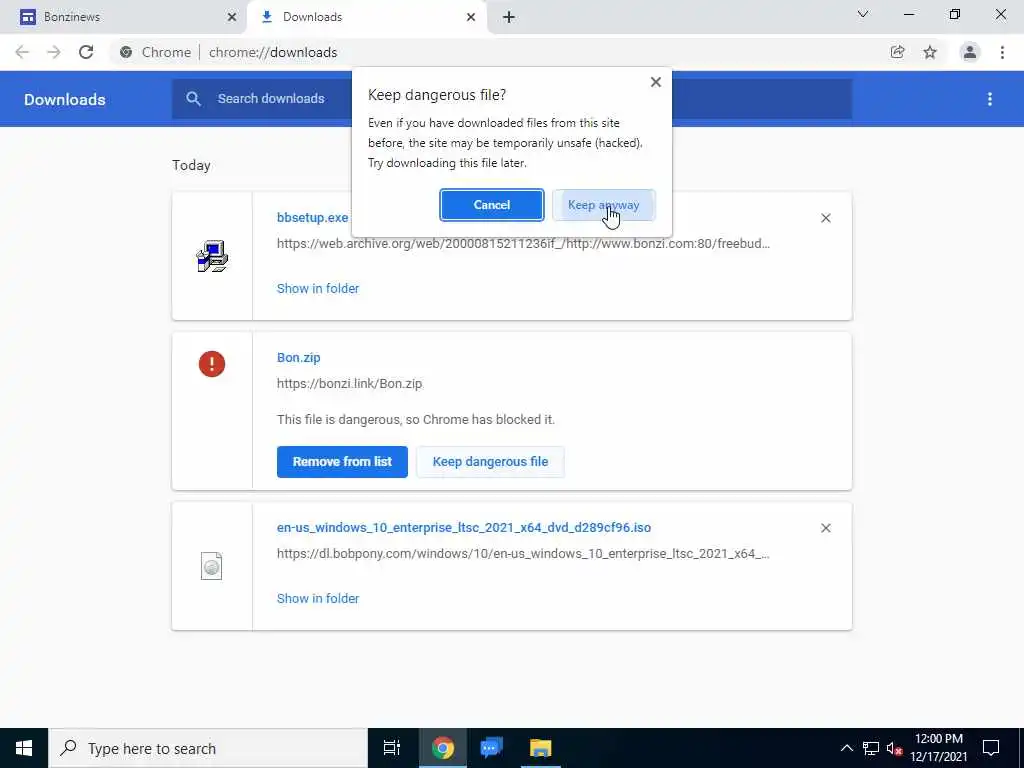Bookmark this page with the star

[x=930, y=52]
